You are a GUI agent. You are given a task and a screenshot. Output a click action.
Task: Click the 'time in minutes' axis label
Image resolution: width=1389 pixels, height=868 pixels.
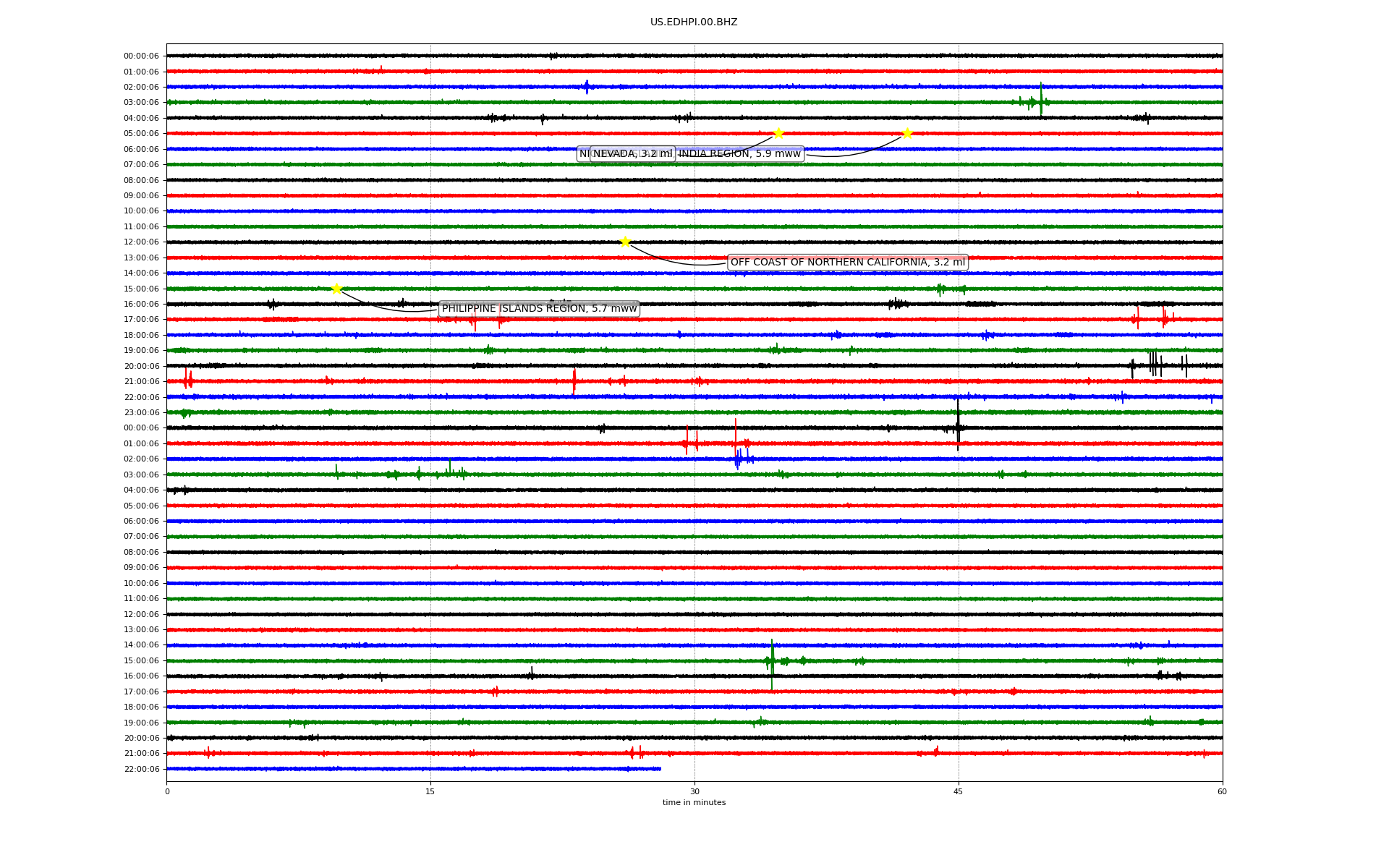[x=693, y=802]
